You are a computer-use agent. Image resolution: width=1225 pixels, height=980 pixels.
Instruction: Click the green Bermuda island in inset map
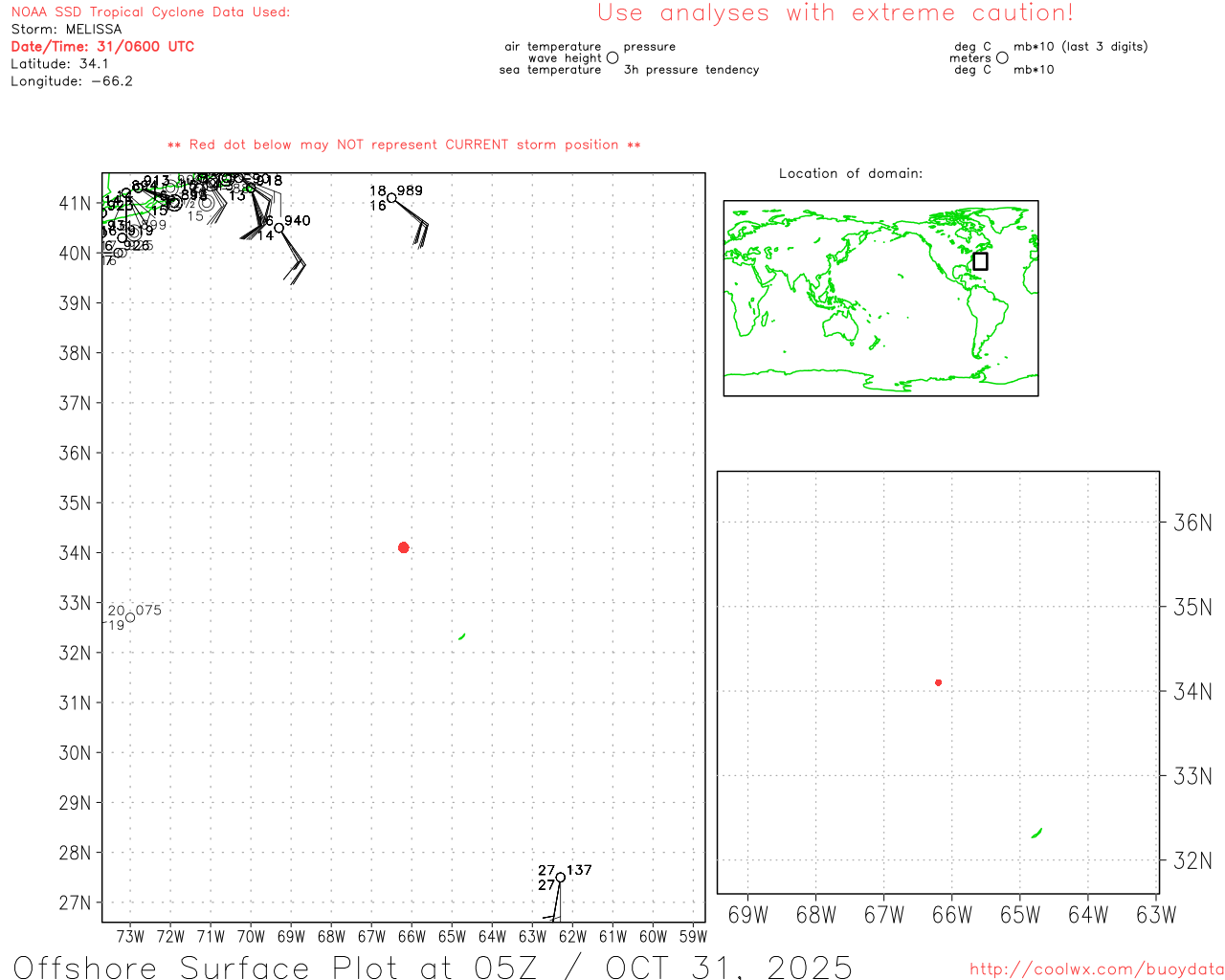point(1037,833)
